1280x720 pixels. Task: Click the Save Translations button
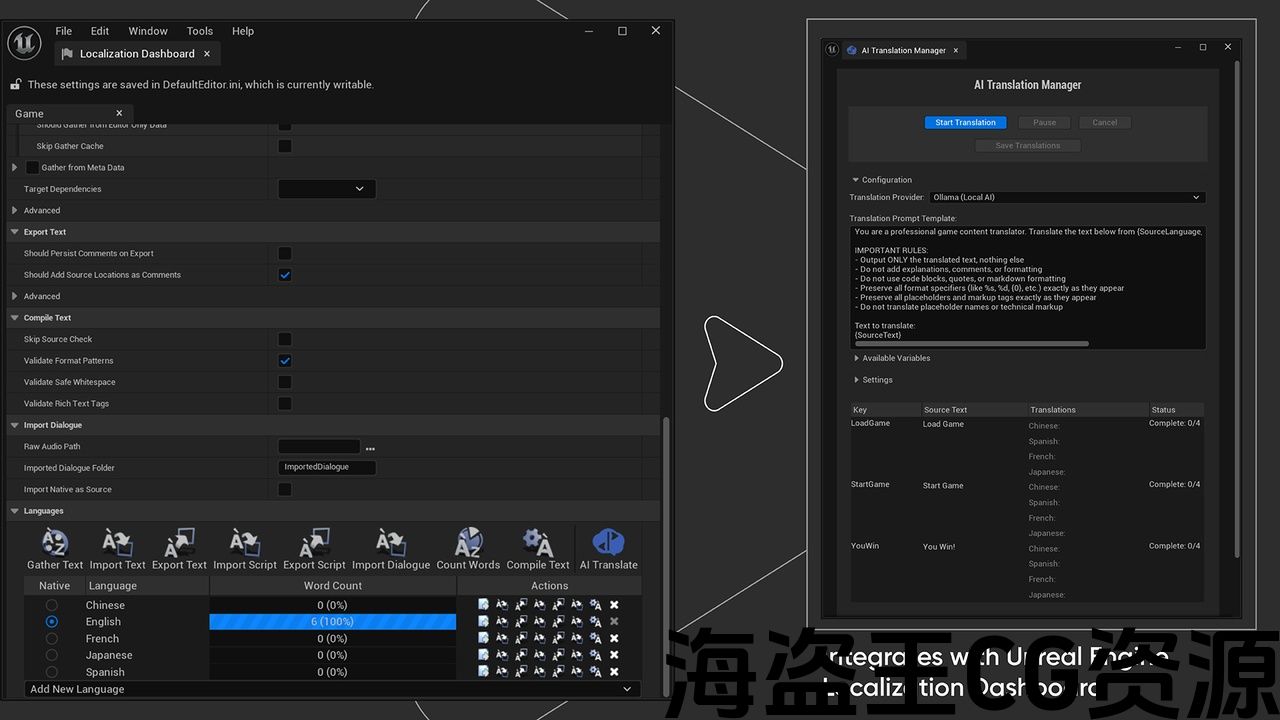[1028, 146]
